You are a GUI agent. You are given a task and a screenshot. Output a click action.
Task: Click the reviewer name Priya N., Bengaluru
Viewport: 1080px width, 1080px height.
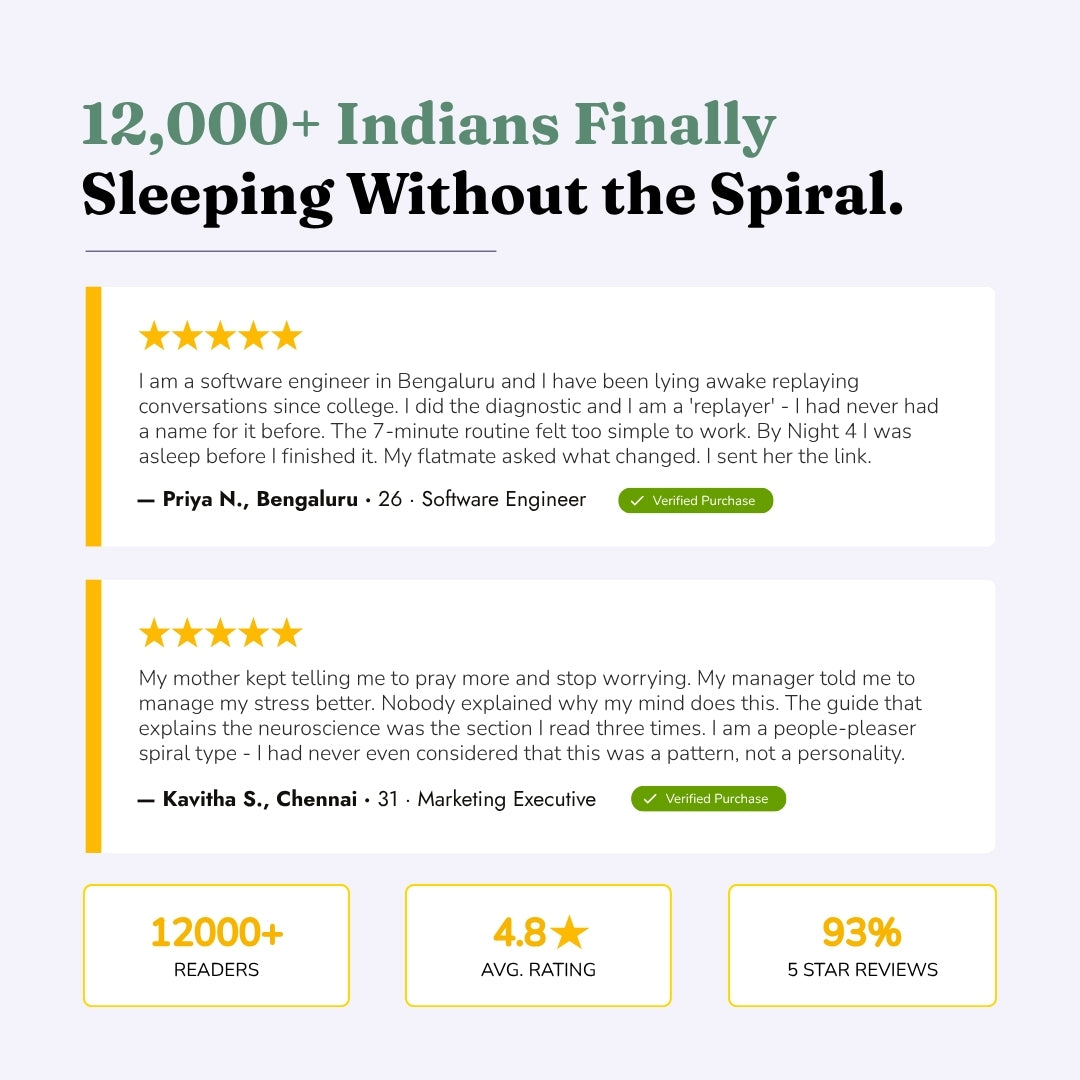[260, 500]
